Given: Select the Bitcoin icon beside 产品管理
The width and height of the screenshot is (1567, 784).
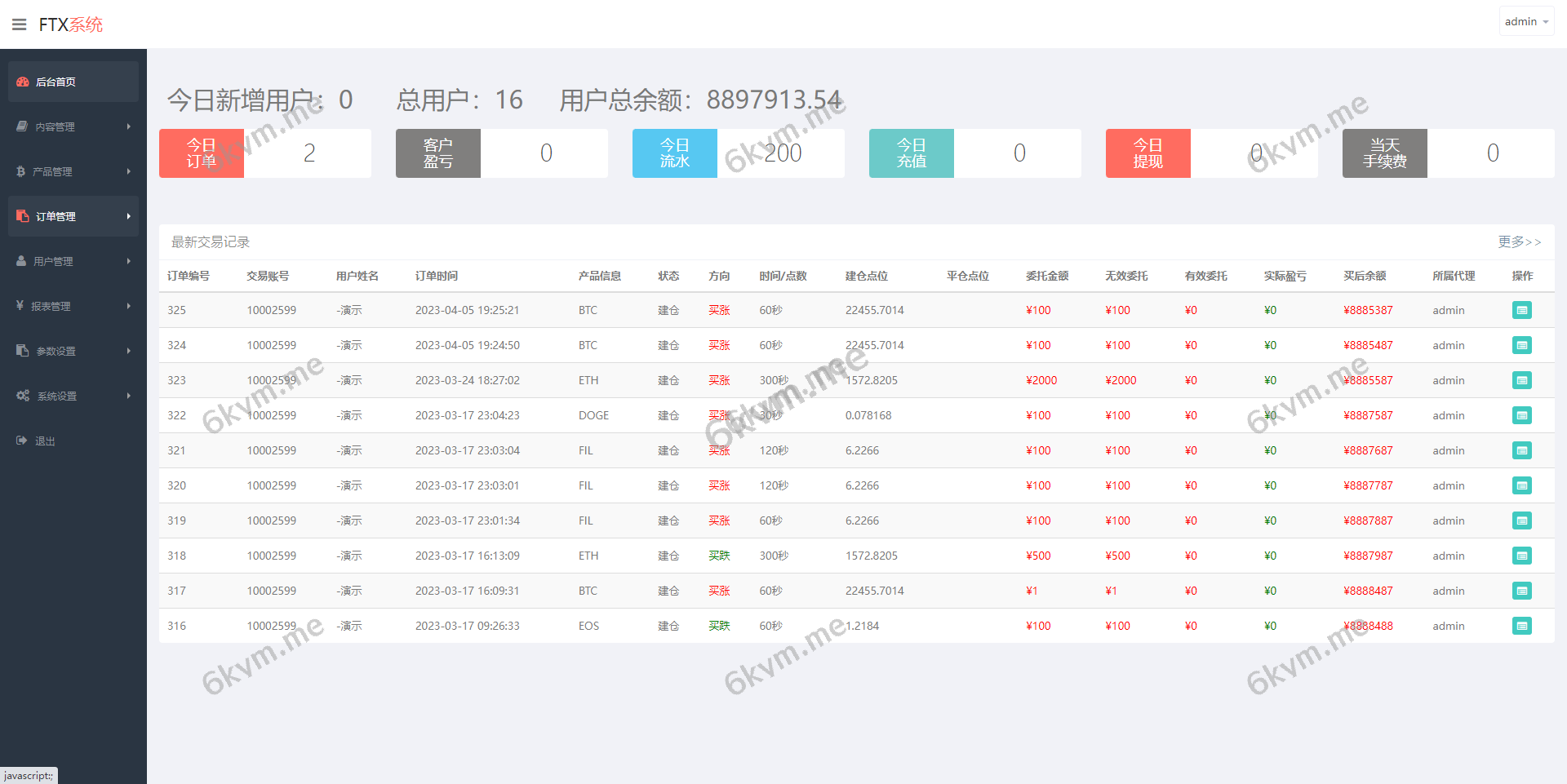Looking at the screenshot, I should [21, 171].
